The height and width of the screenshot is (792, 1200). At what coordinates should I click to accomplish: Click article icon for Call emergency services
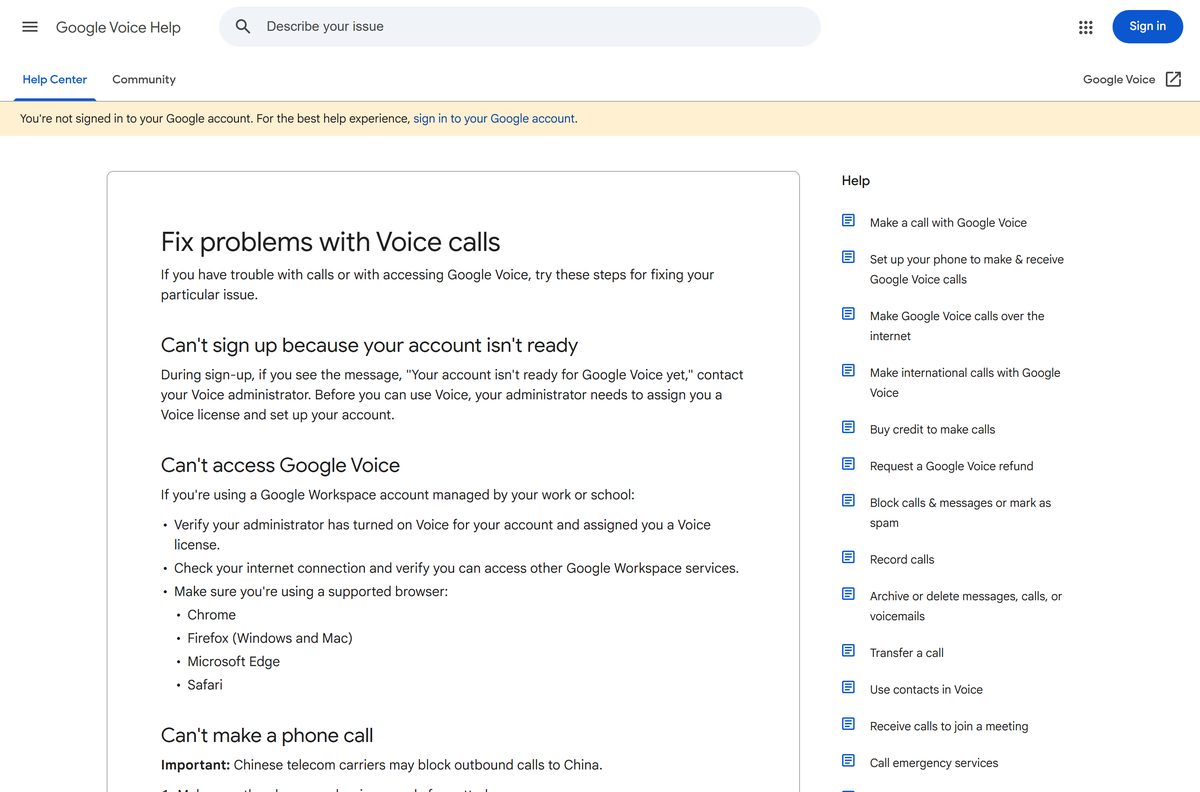click(x=848, y=761)
